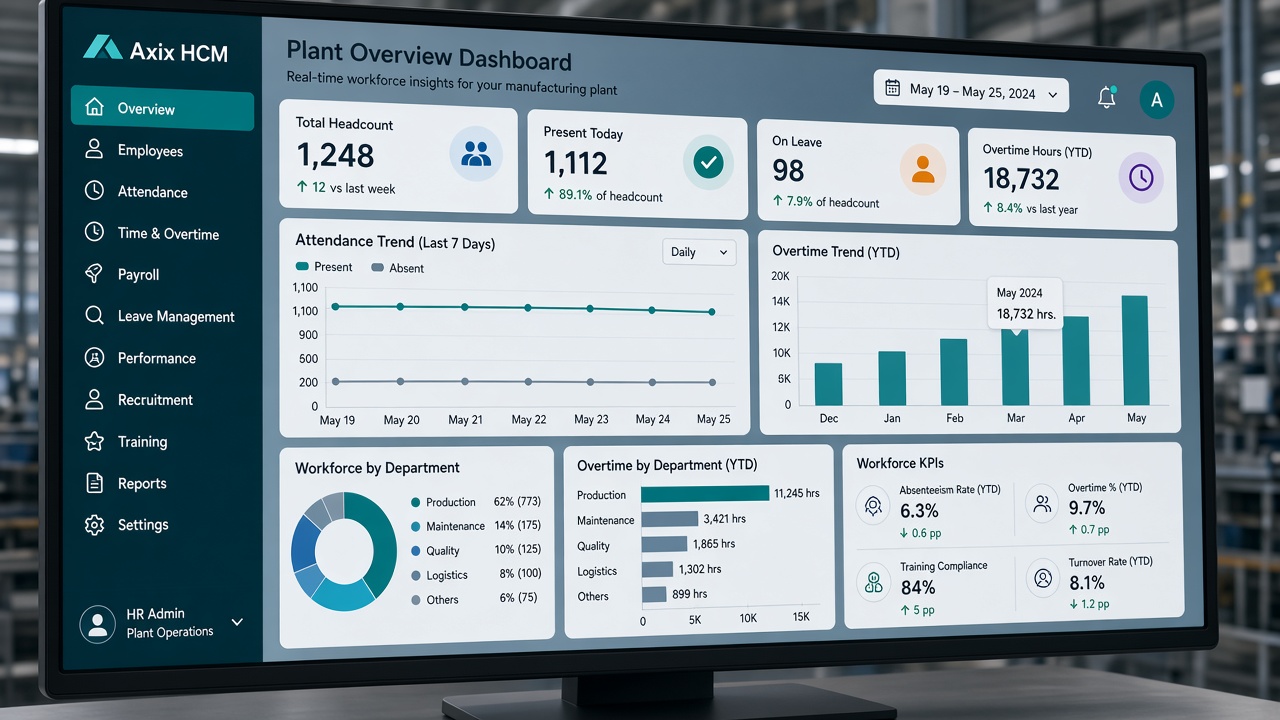Screen dimensions: 1280x720
Task: Click the Overtime Hours clock icon
Action: (x=1141, y=178)
